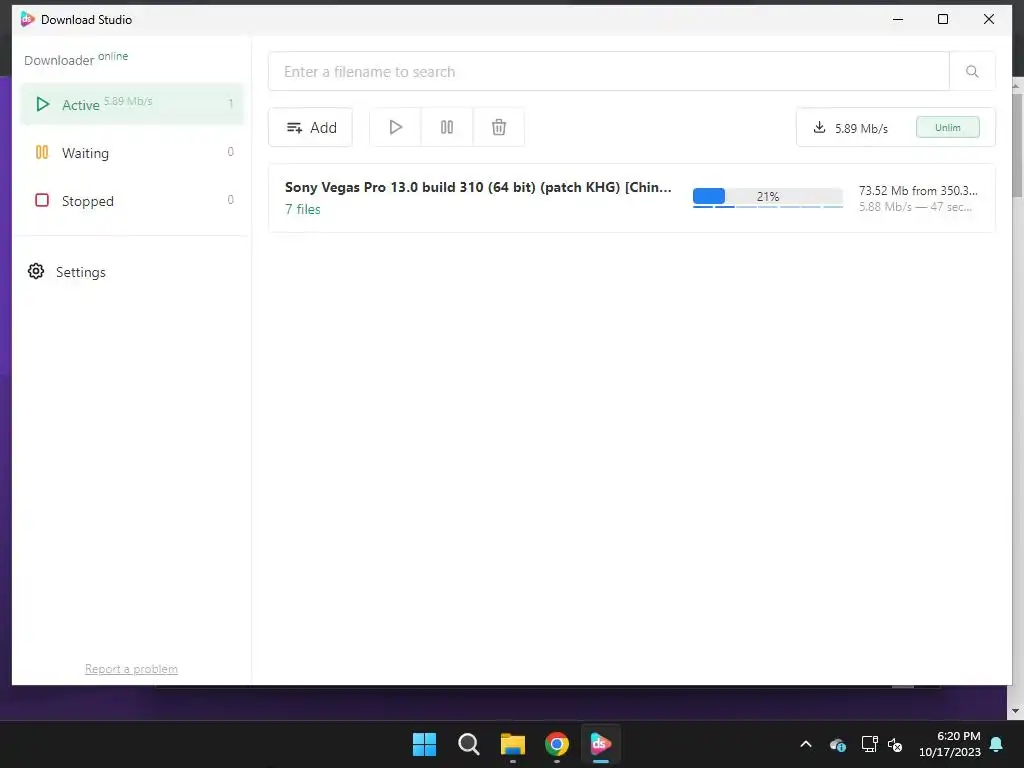Open File Explorer from taskbar
The width and height of the screenshot is (1024, 768).
[513, 744]
